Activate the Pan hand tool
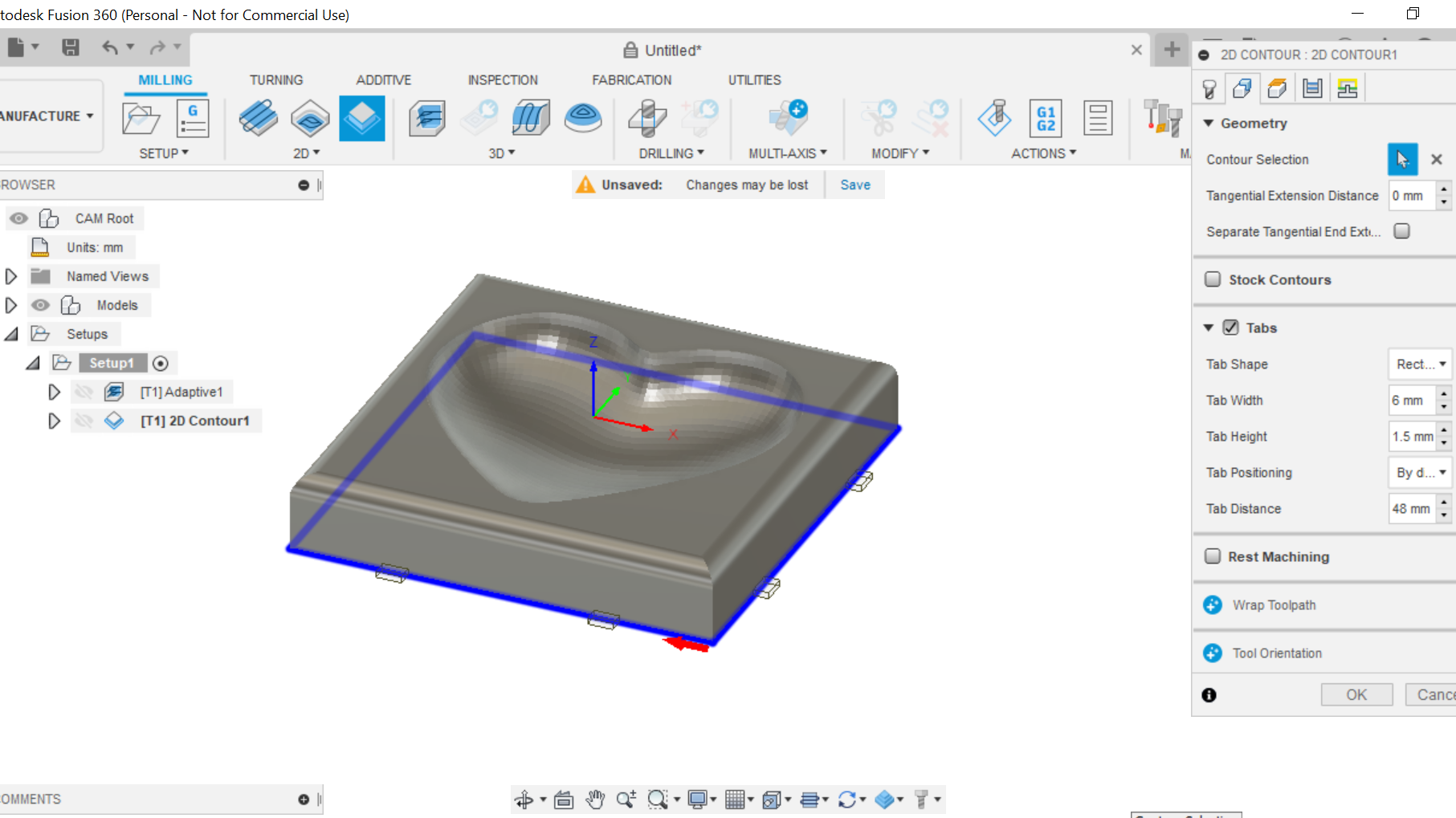Screen dimensions: 1456x818 click(x=595, y=800)
